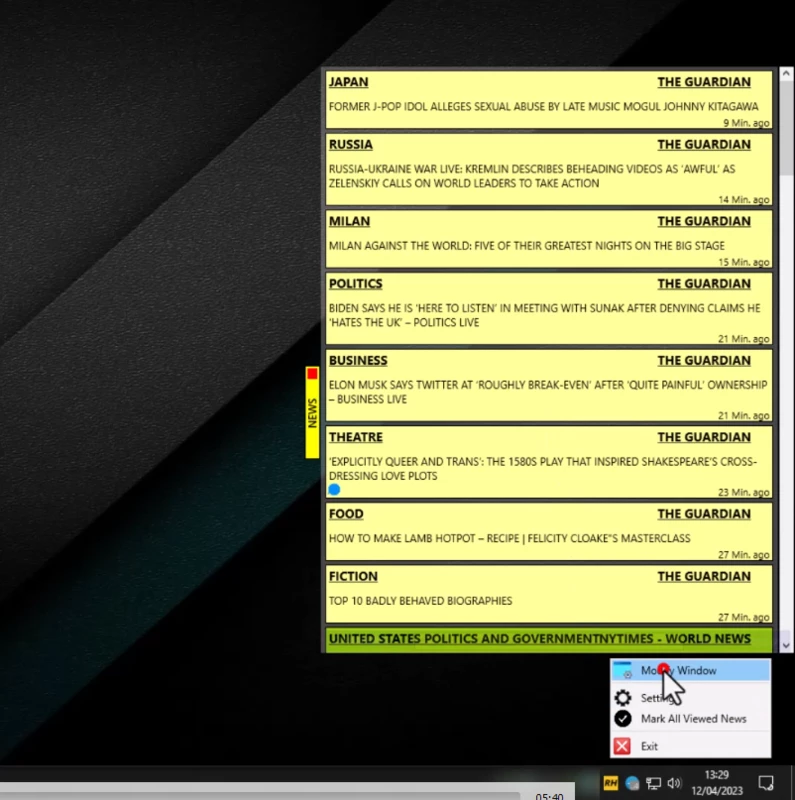Image resolution: width=795 pixels, height=800 pixels.
Task: Open the Milan against the world headline
Action: pos(527,246)
